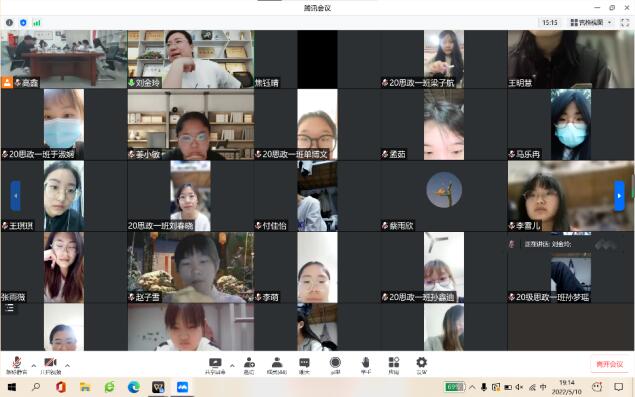Raise hand in the meeting
The height and width of the screenshot is (397, 635).
[366, 365]
